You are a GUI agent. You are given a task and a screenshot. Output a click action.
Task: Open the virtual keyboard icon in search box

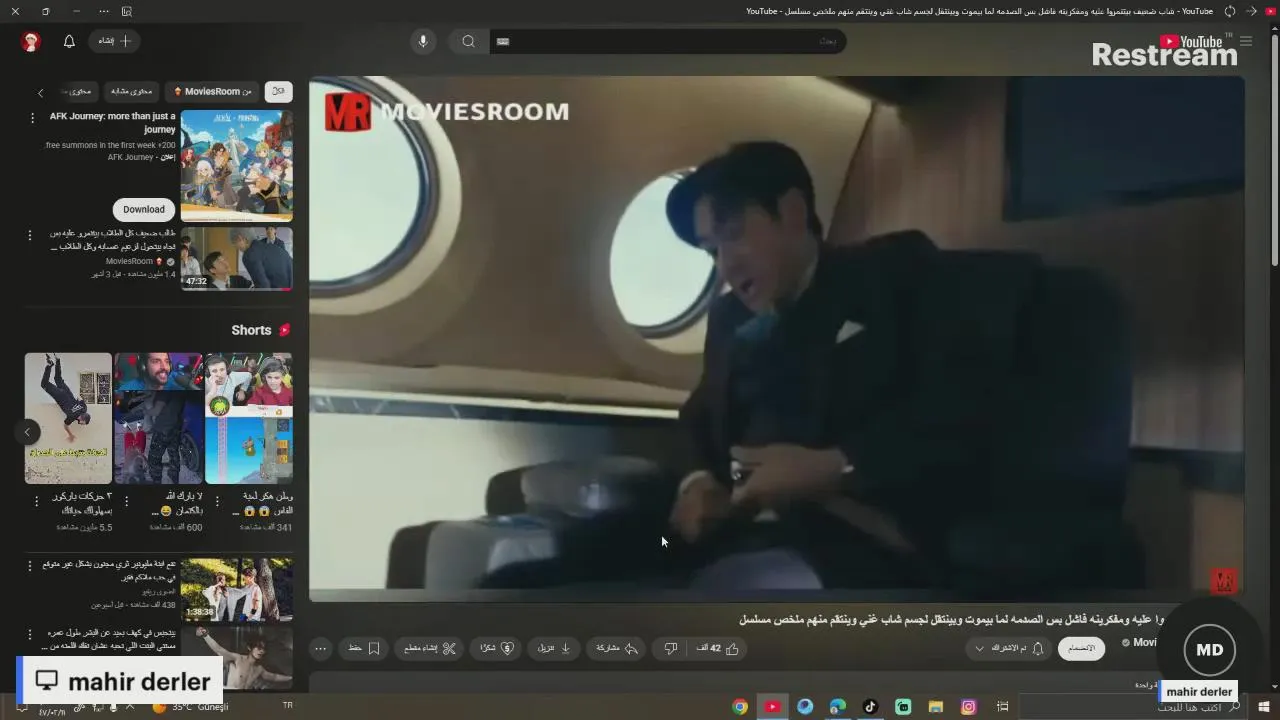coord(503,41)
